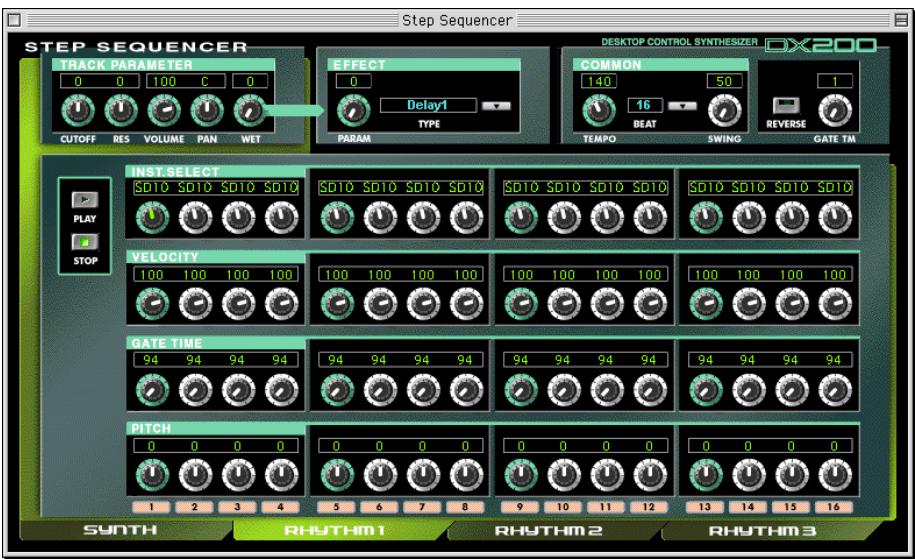Switch to the Synth tab
Image resolution: width=915 pixels, height=559 pixels.
tap(120, 530)
